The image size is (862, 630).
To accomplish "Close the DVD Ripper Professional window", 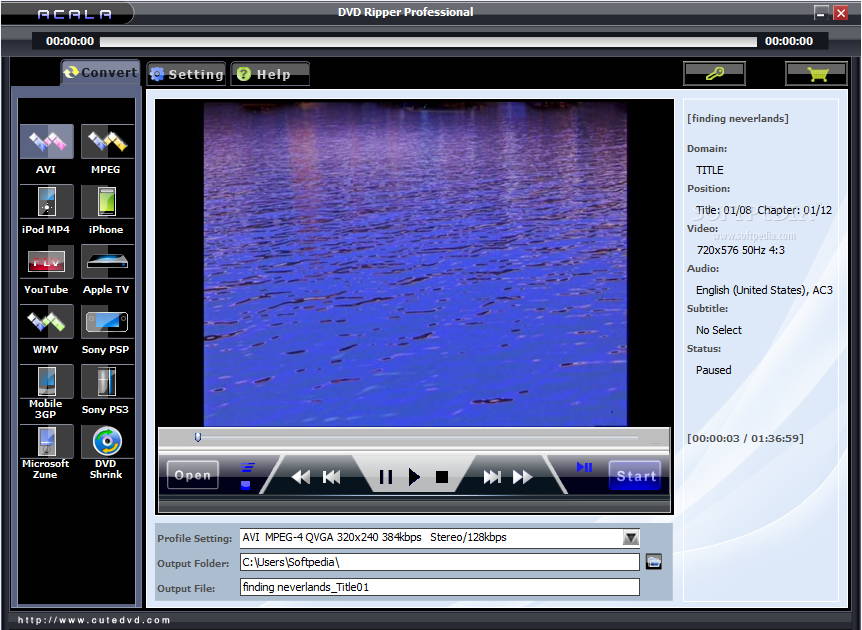I will [x=841, y=13].
